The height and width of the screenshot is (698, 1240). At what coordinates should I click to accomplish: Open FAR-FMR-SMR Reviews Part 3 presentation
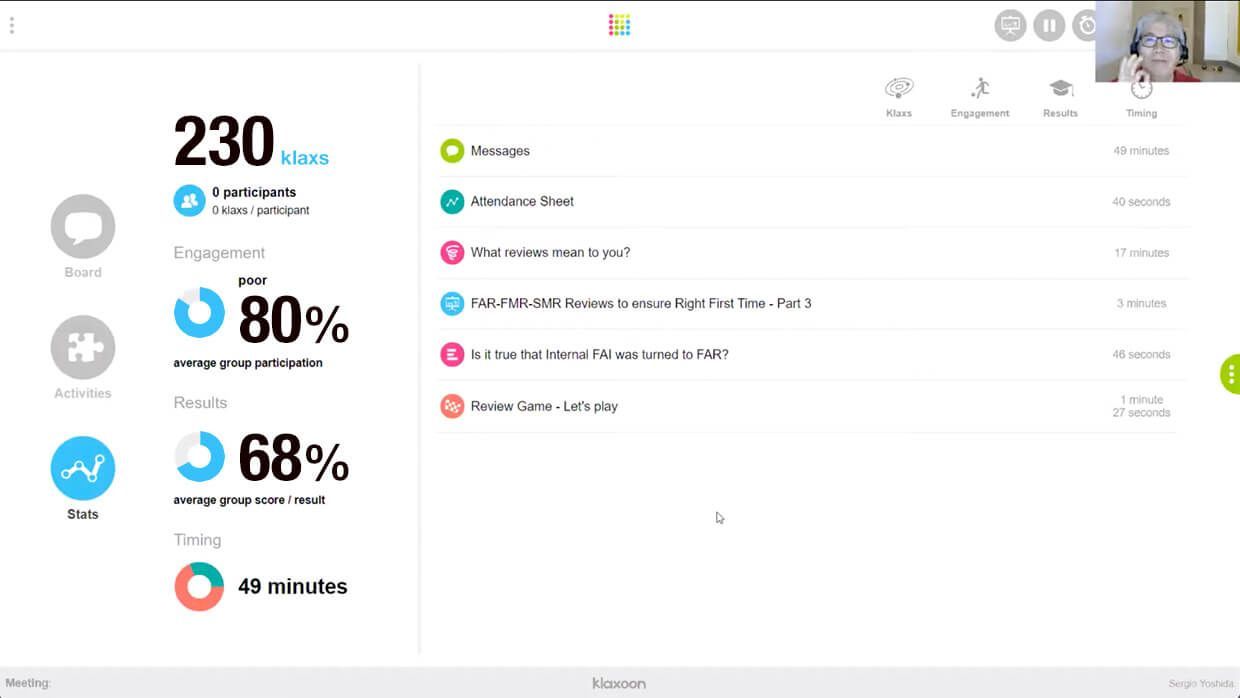coord(640,303)
